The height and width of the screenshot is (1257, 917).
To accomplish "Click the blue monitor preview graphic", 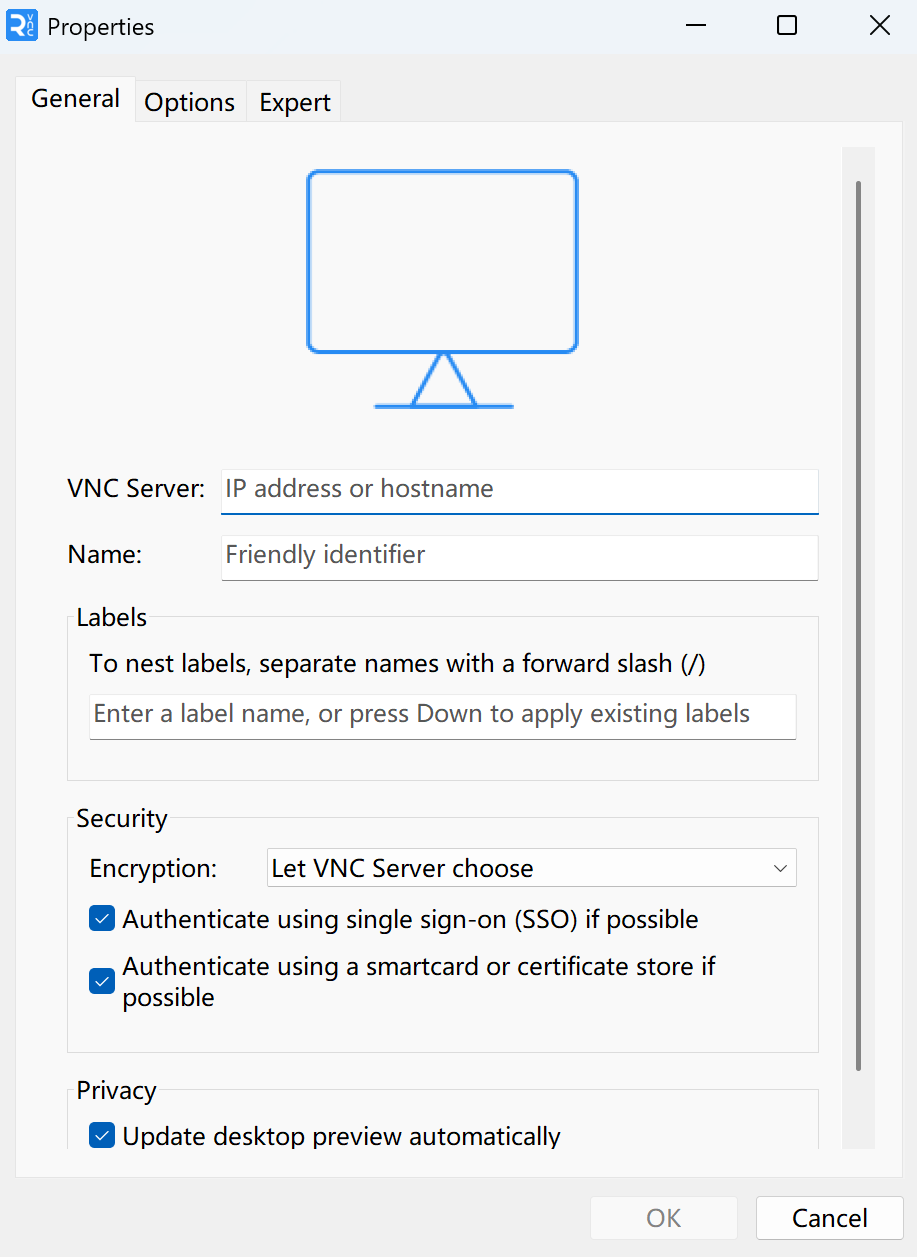I will pyautogui.click(x=443, y=261).
